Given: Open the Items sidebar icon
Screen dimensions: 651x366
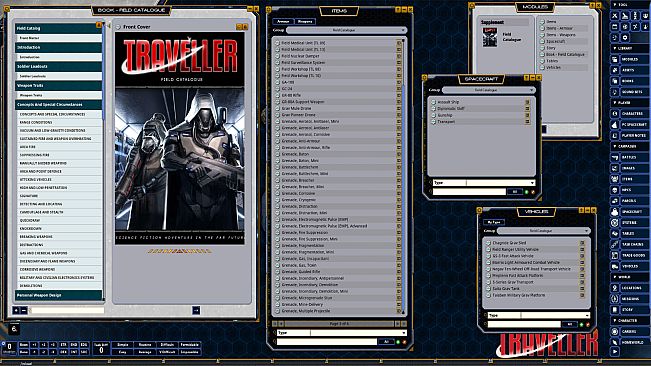Looking at the screenshot, I should [615, 179].
